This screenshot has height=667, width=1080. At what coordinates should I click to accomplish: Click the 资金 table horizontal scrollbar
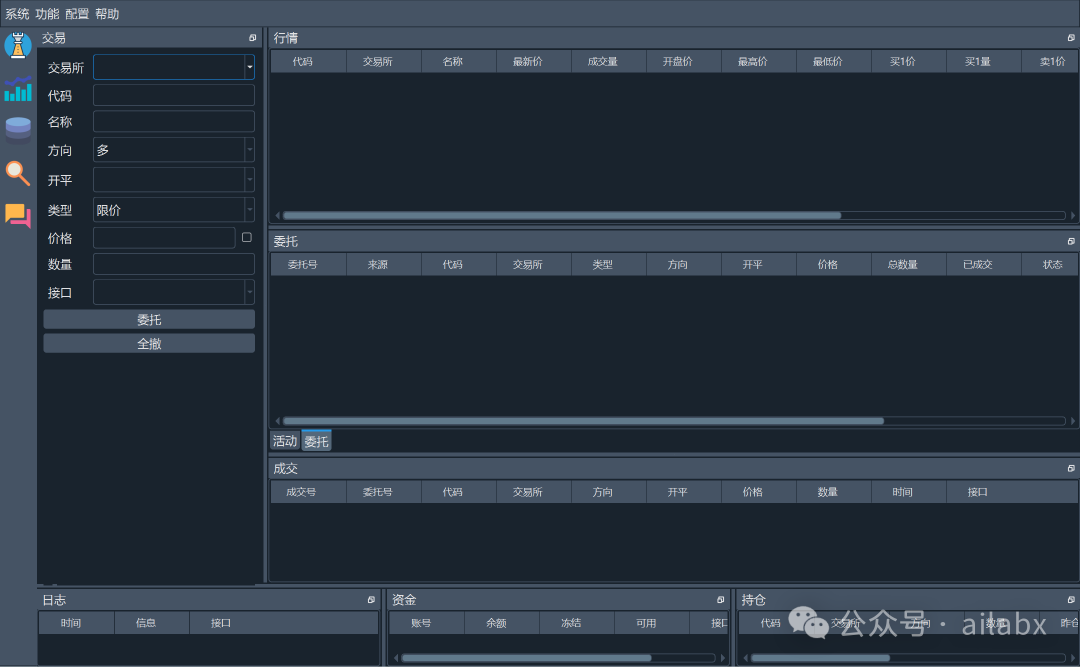(x=526, y=658)
